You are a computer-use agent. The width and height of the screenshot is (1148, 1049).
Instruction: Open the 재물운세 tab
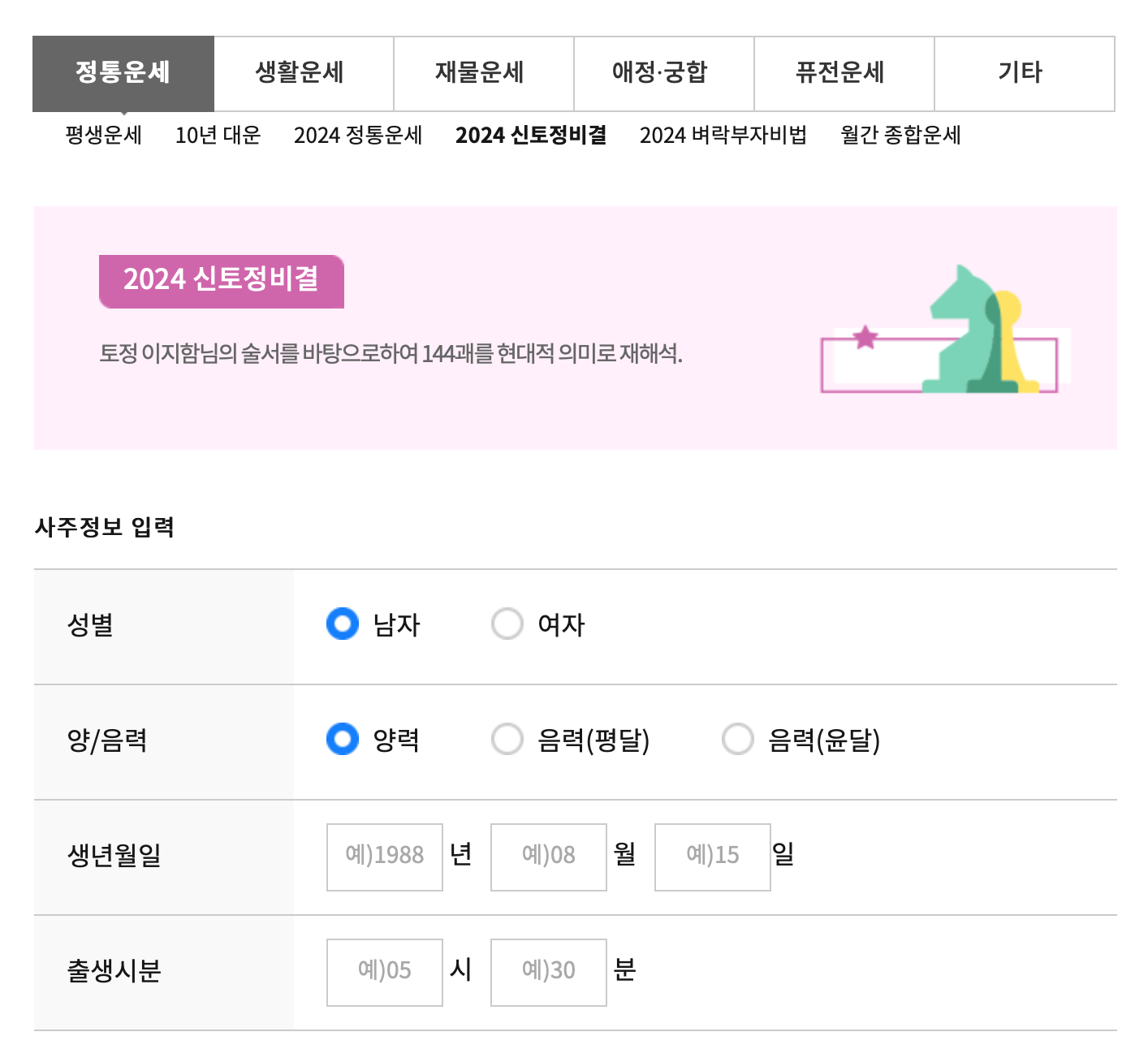(482, 72)
